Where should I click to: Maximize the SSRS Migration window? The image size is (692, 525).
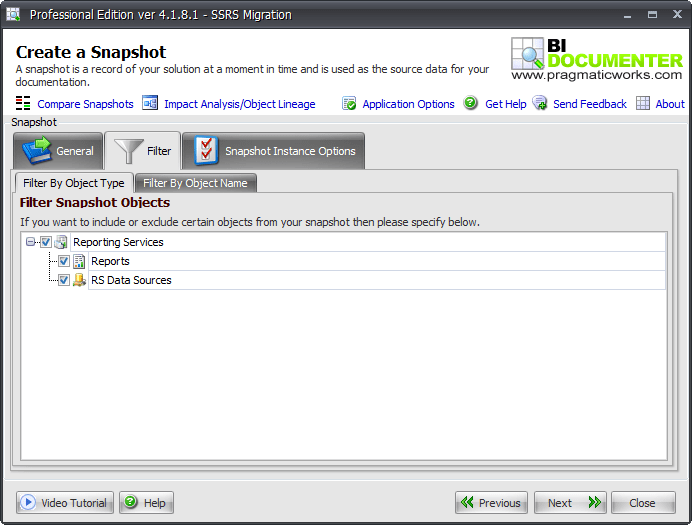pos(652,15)
